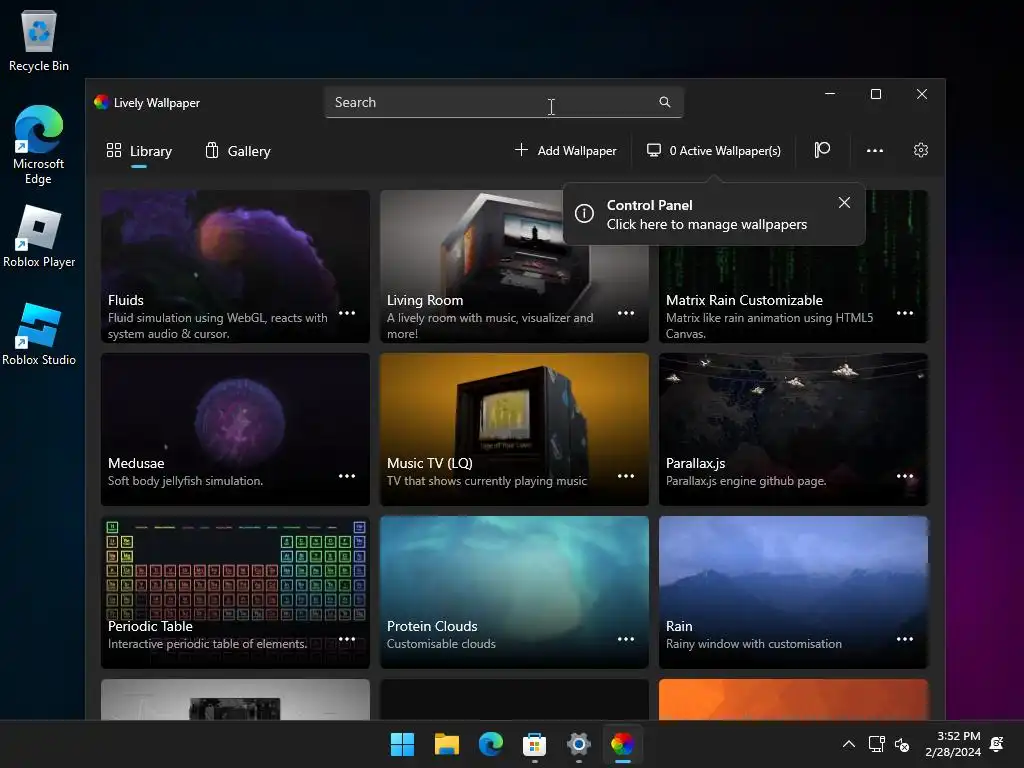Open the clock showing 3:52 PM
1024x768 pixels.
tap(953, 744)
